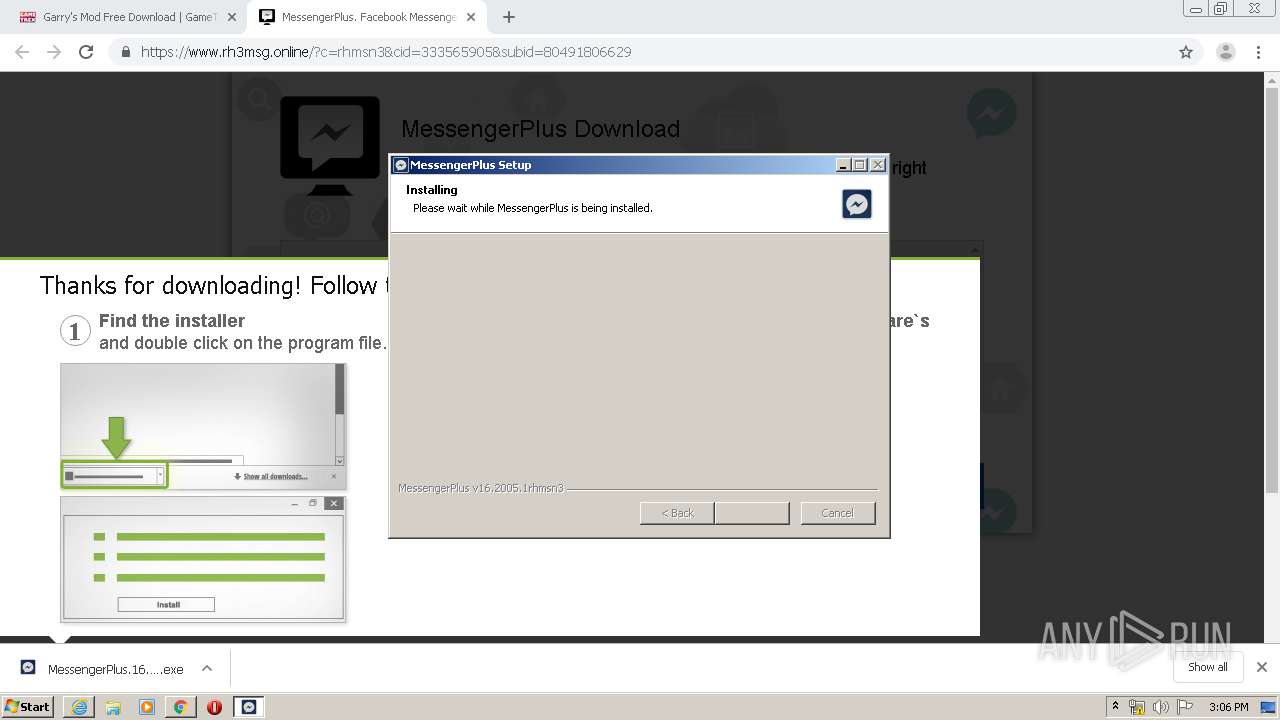Open Action Center flag icon
The height and width of the screenshot is (720, 1280).
(1184, 707)
